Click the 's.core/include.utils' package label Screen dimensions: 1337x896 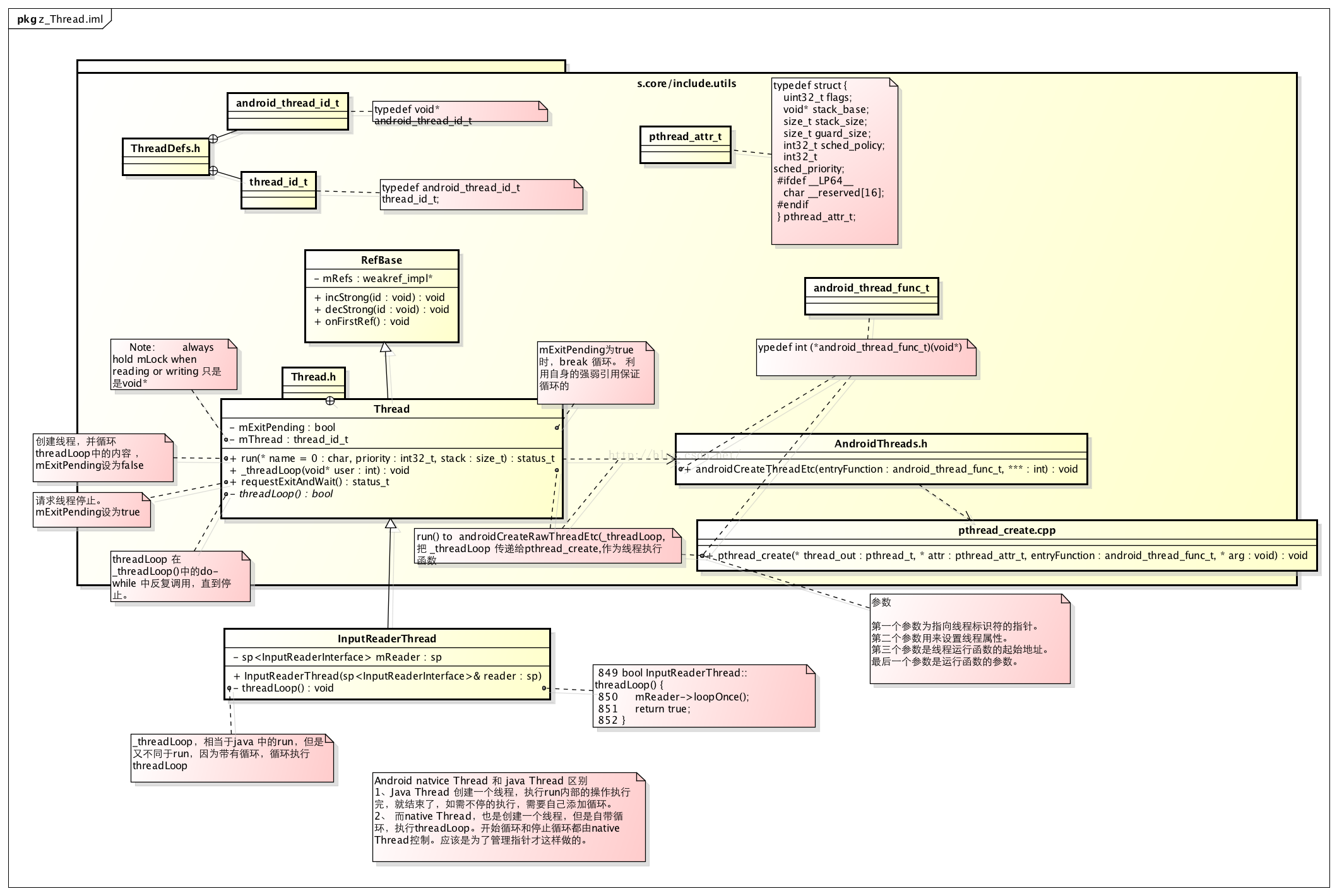686,83
